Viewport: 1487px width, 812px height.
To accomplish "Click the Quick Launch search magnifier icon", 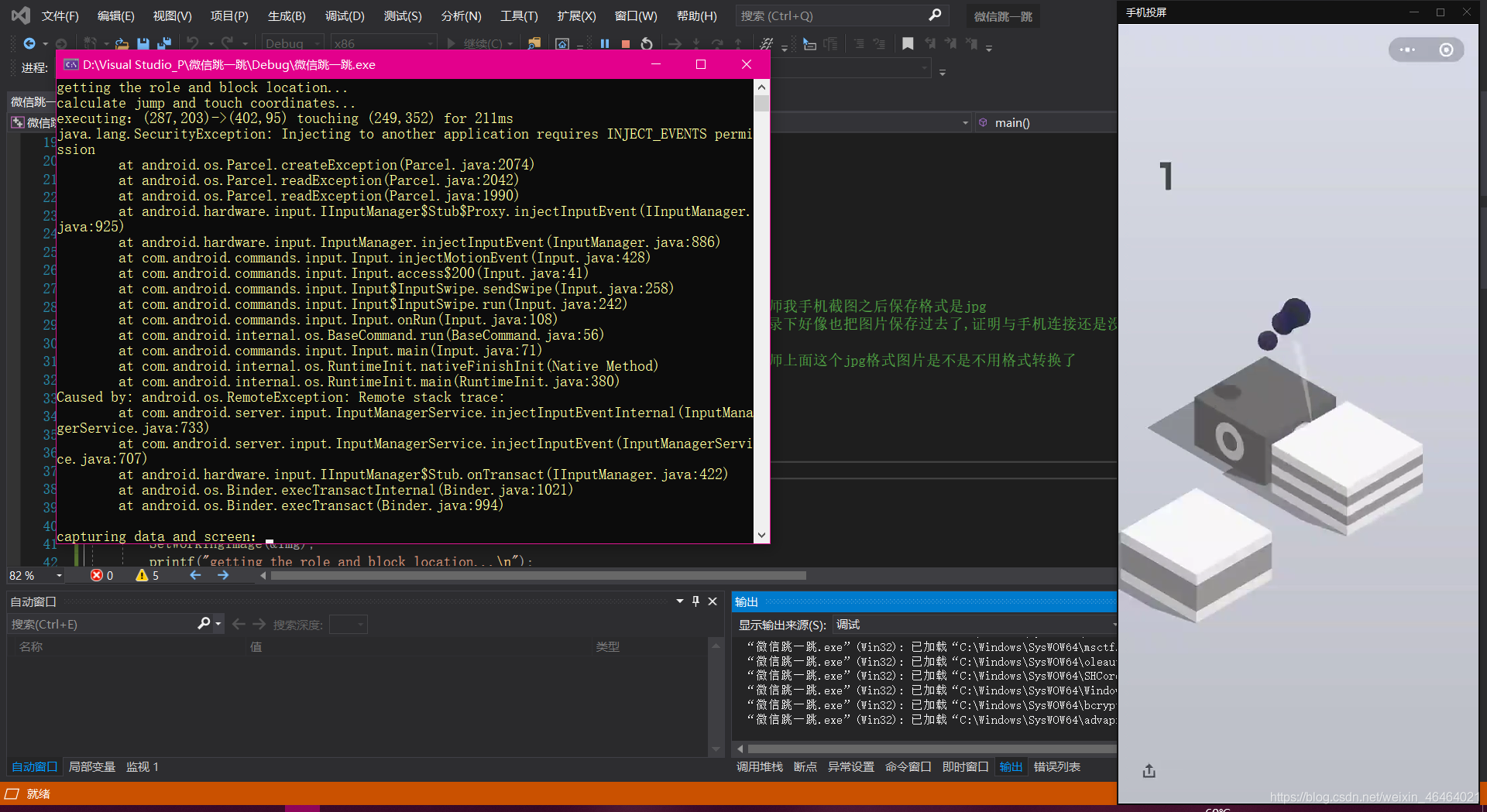I will [x=935, y=15].
